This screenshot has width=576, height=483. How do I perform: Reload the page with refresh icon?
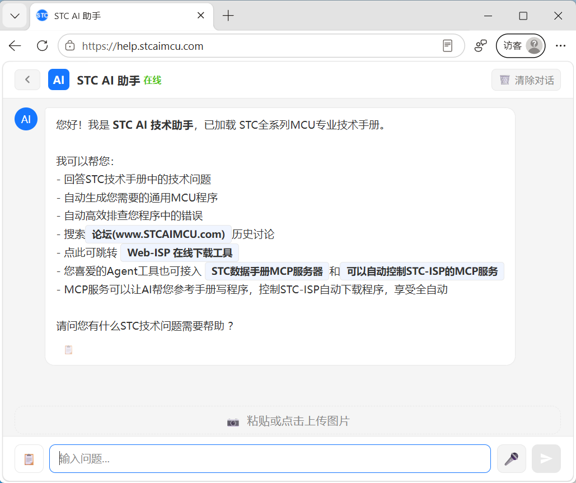[x=42, y=46]
